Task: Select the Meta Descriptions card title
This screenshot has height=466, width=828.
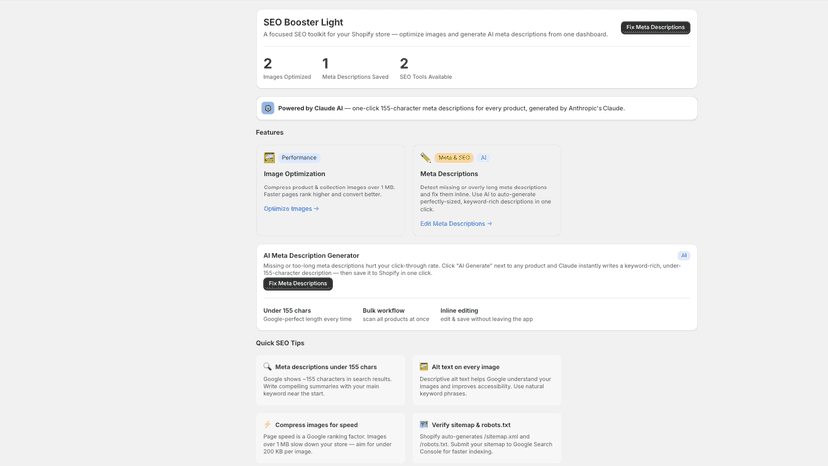Action: (x=449, y=174)
